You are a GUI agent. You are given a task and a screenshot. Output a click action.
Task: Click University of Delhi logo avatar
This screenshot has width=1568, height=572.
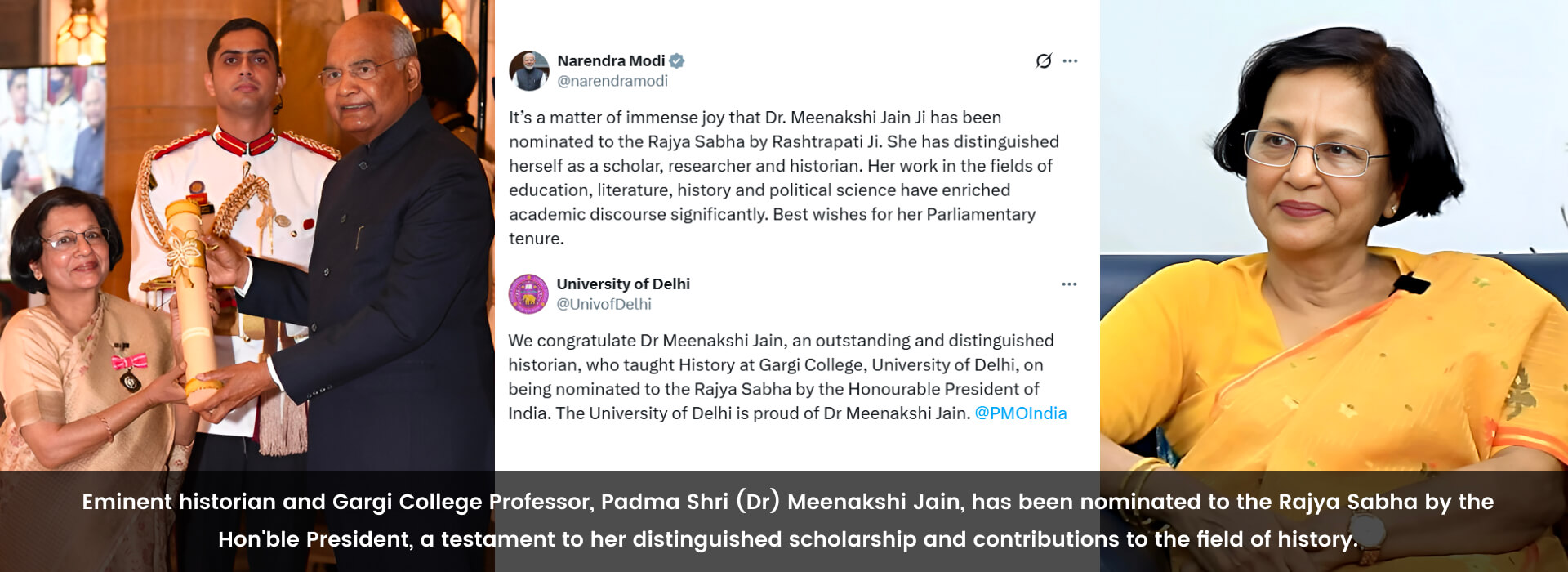[528, 293]
